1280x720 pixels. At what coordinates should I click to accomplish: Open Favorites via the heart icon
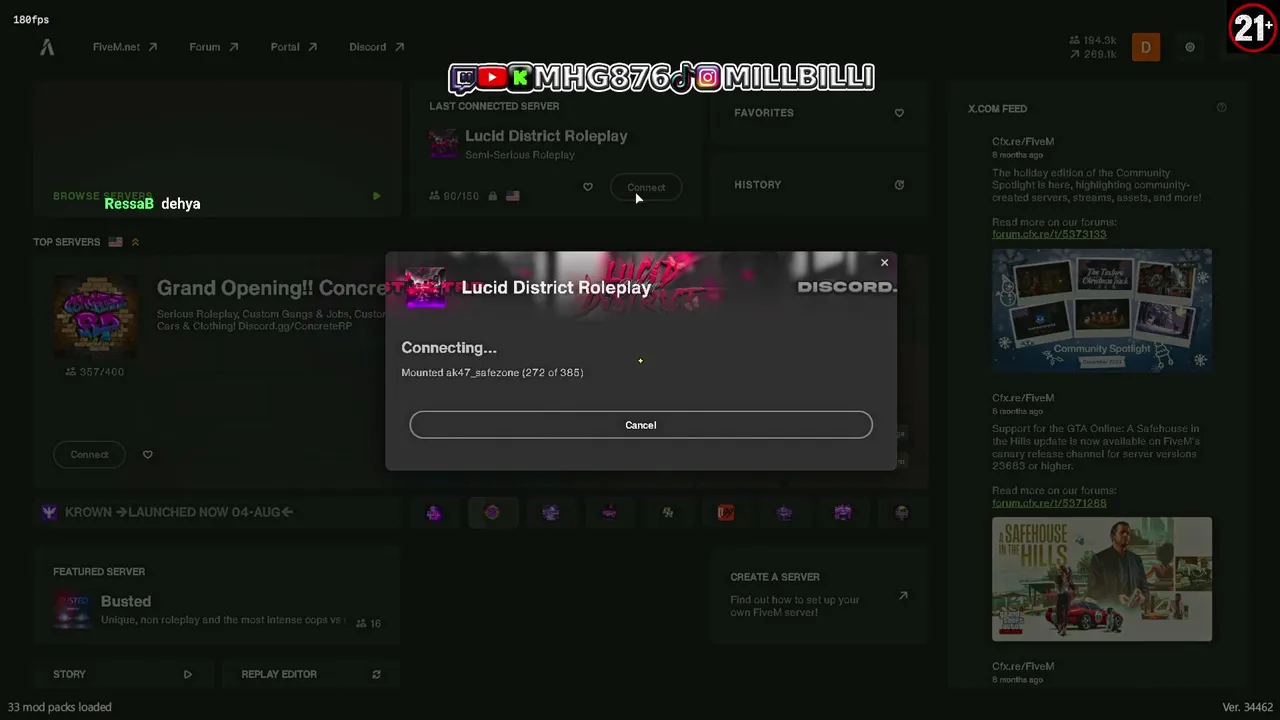(899, 113)
